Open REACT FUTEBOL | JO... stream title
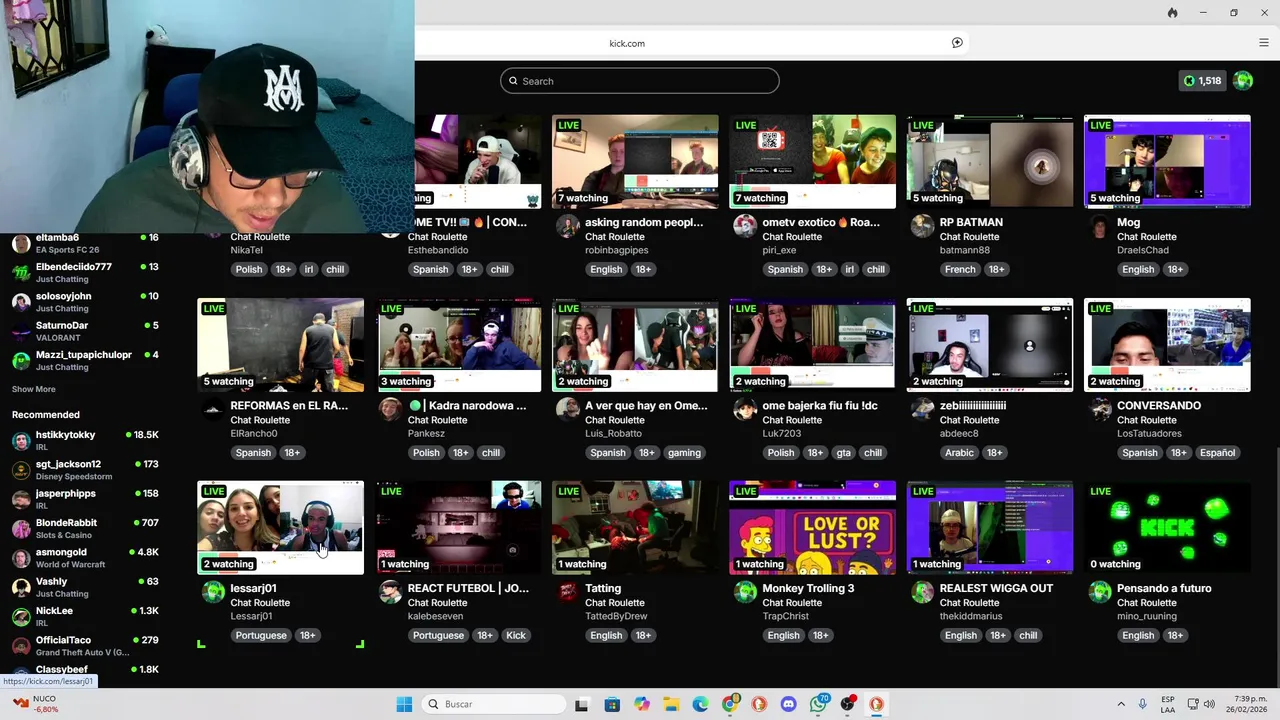 pyautogui.click(x=468, y=588)
